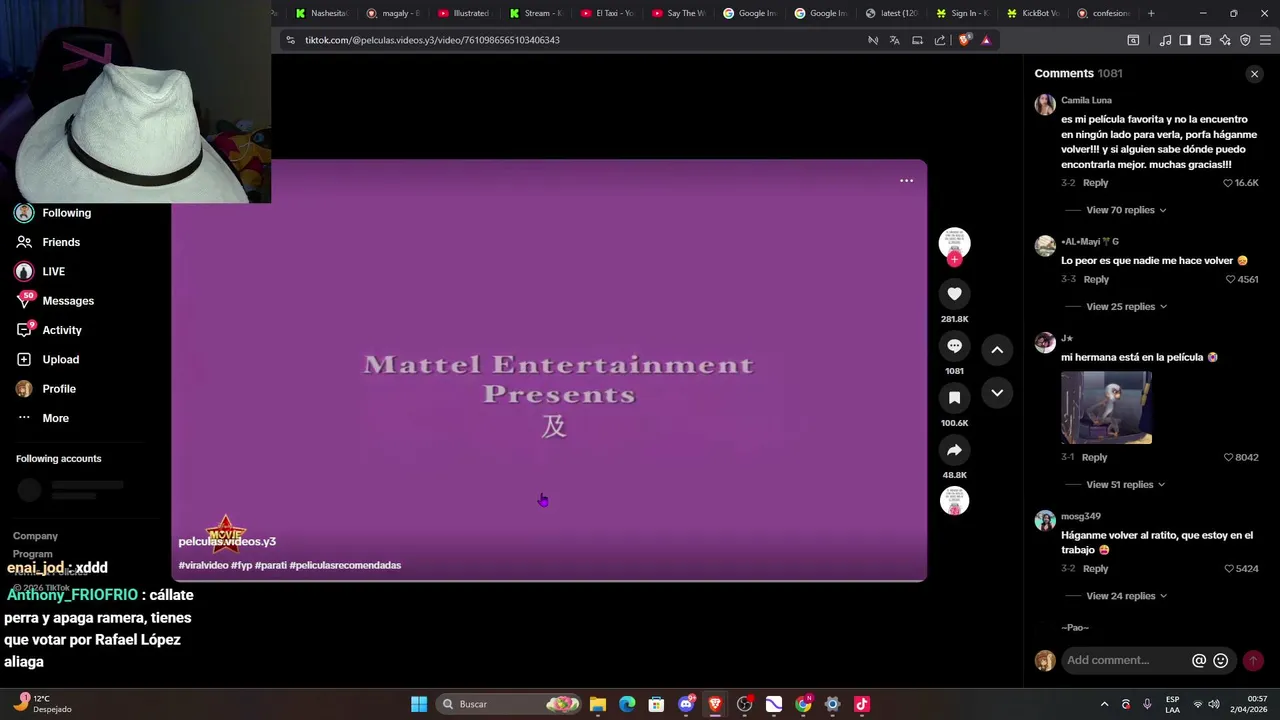Open the volume icon in system tray
This screenshot has height=720, width=1280.
[x=1214, y=704]
